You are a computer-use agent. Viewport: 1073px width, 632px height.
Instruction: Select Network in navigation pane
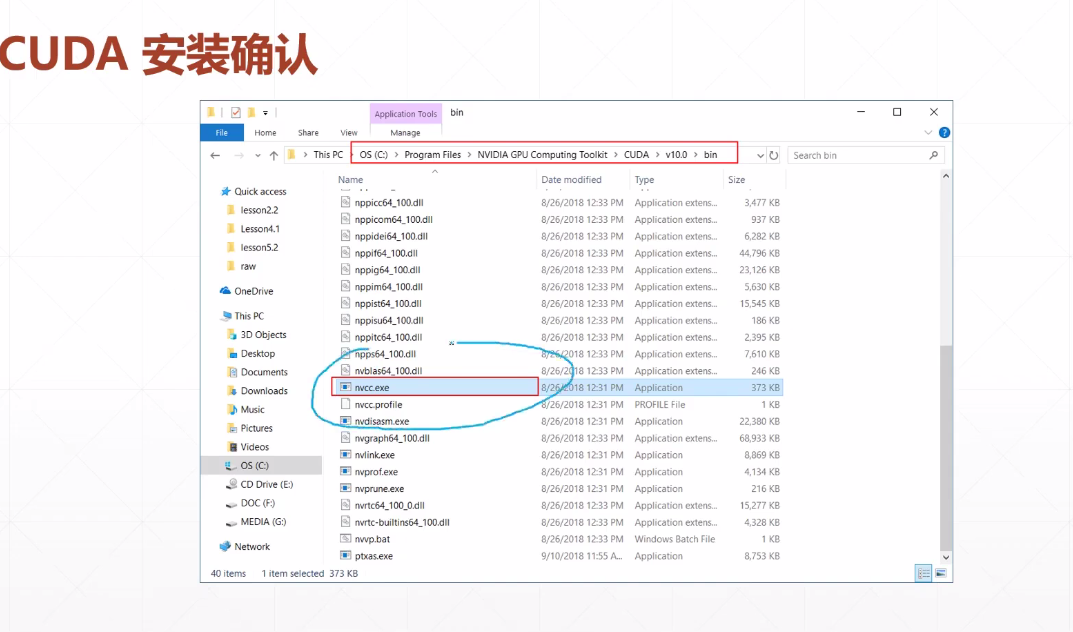tap(252, 547)
